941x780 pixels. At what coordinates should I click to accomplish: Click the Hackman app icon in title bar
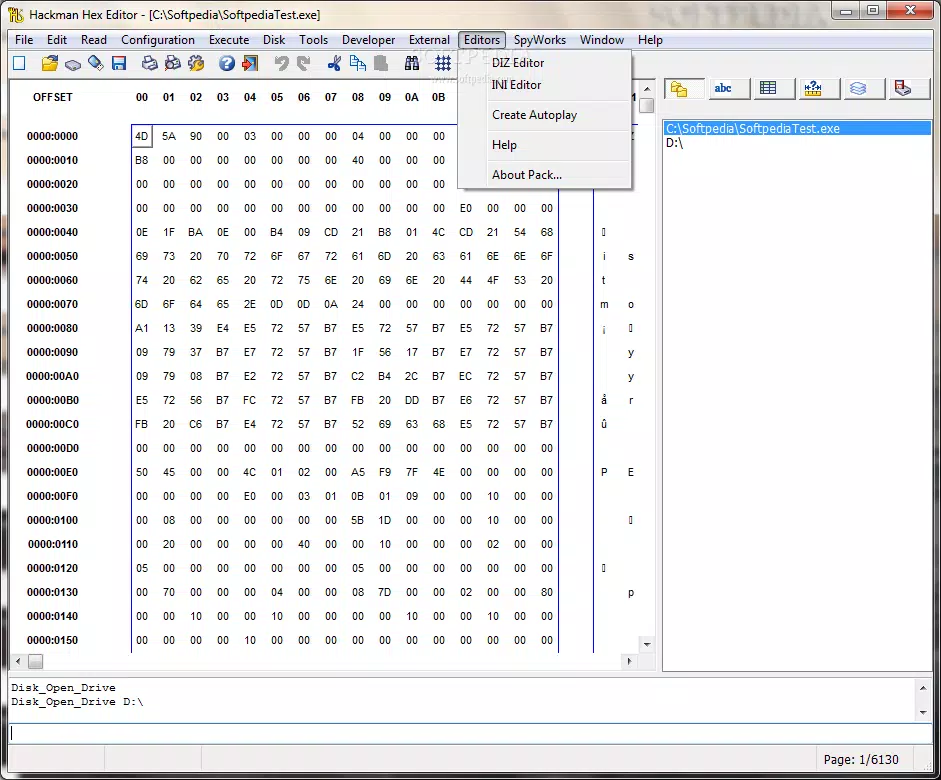pyautogui.click(x=16, y=14)
